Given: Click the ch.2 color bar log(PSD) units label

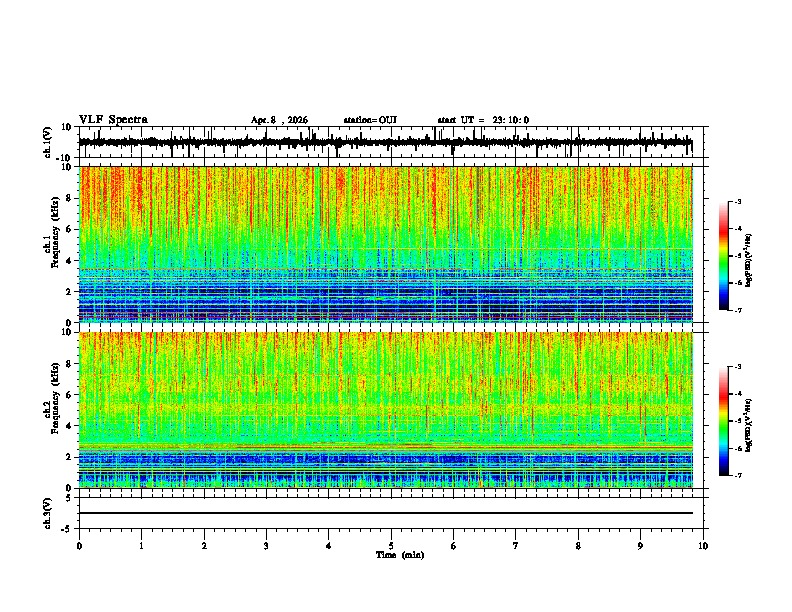Looking at the screenshot, I should 749,425.
